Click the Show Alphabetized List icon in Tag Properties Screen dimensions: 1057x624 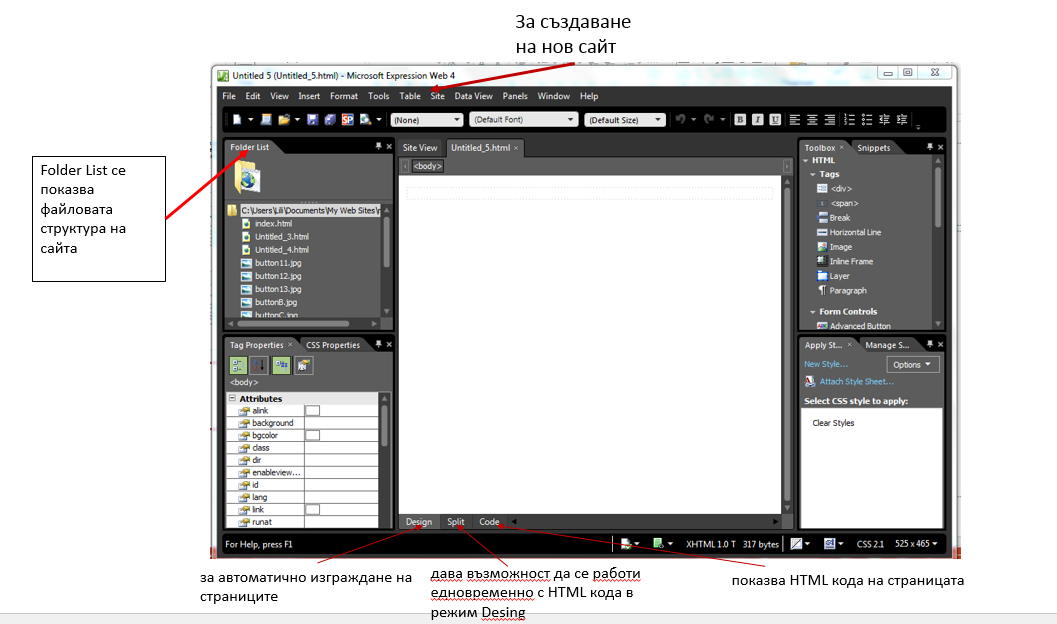259,365
